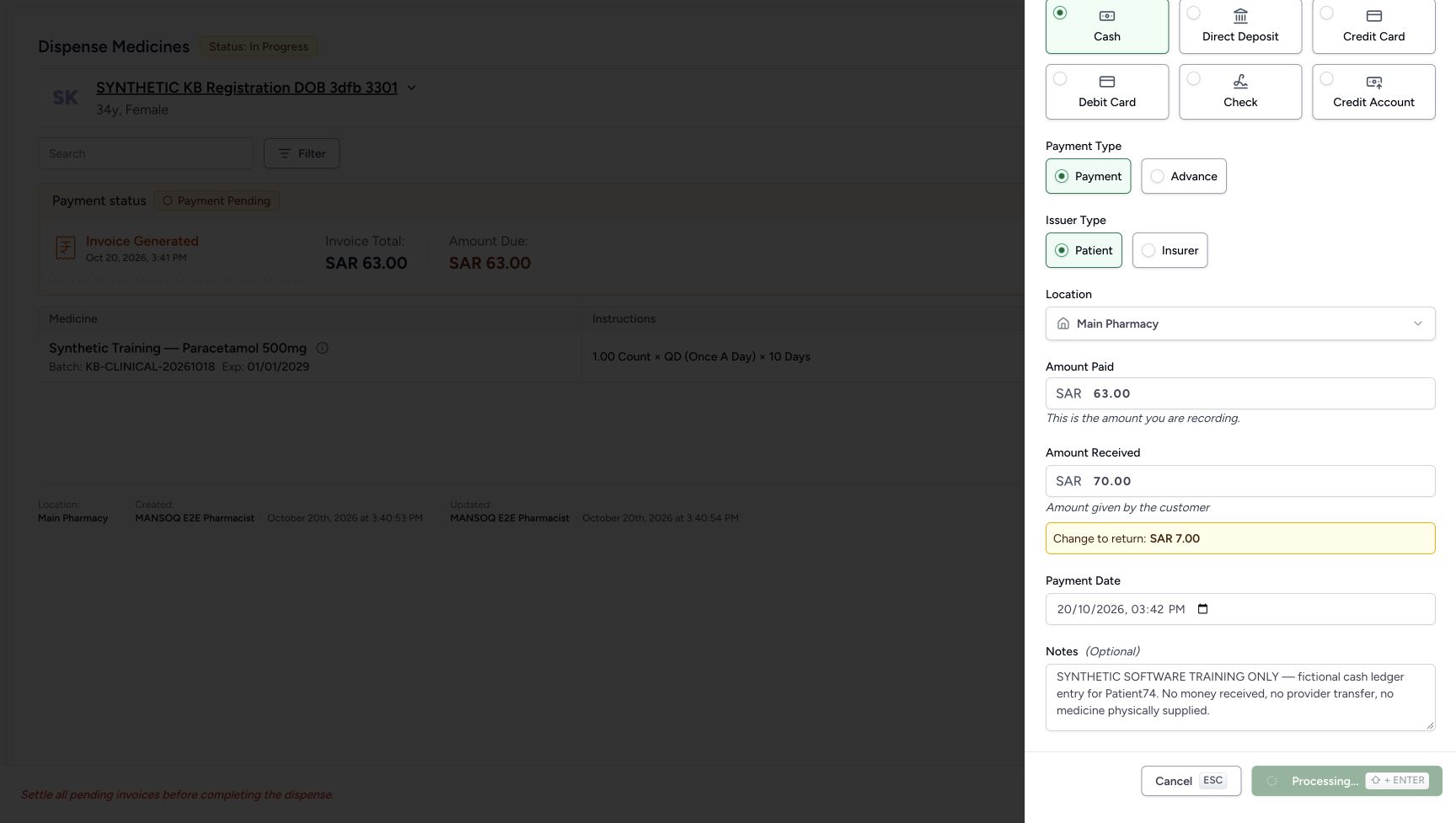Click the Cash banknote icon
Viewport: 1456px width, 823px height.
click(1107, 16)
